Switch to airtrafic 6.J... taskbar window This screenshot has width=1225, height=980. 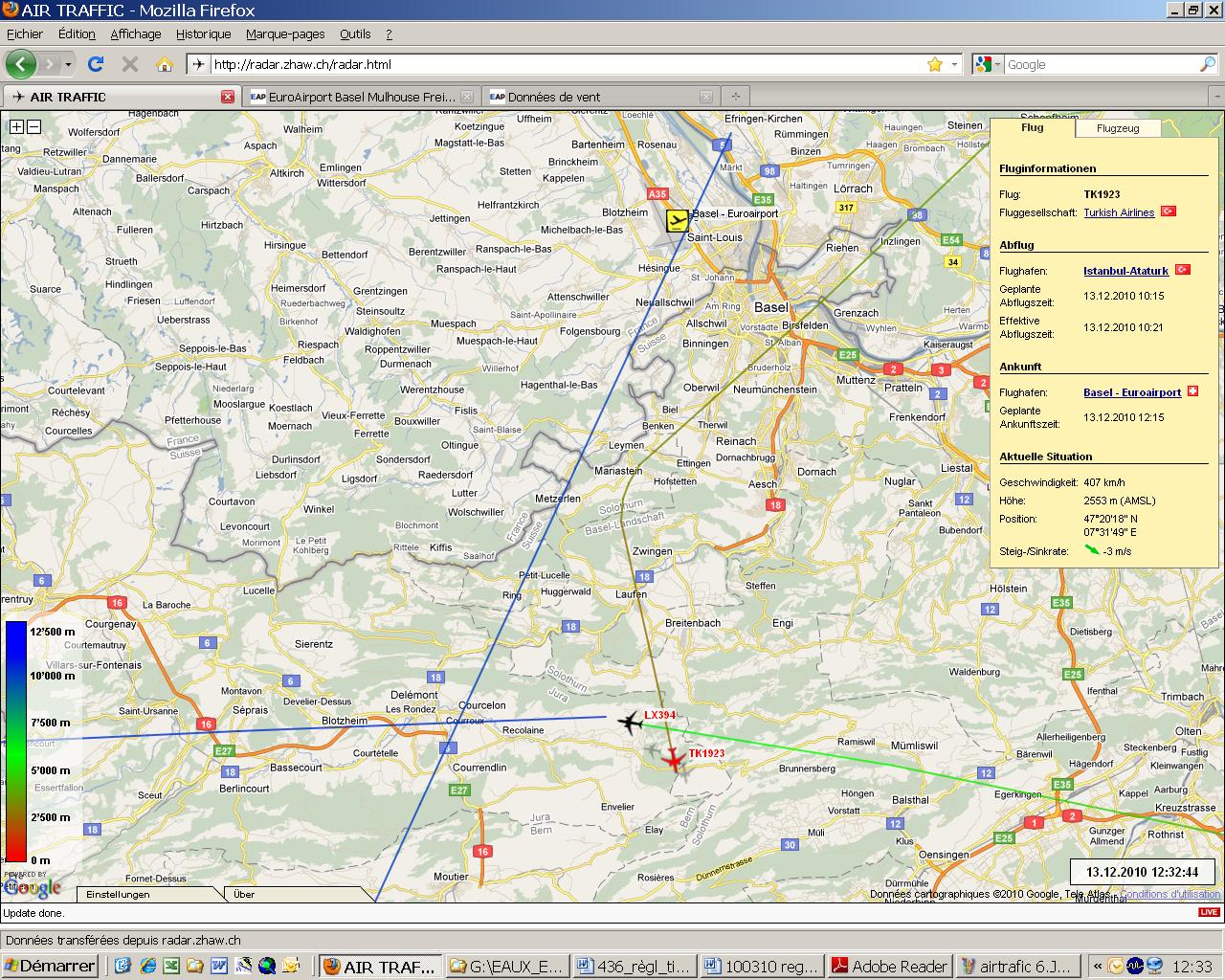point(1018,966)
